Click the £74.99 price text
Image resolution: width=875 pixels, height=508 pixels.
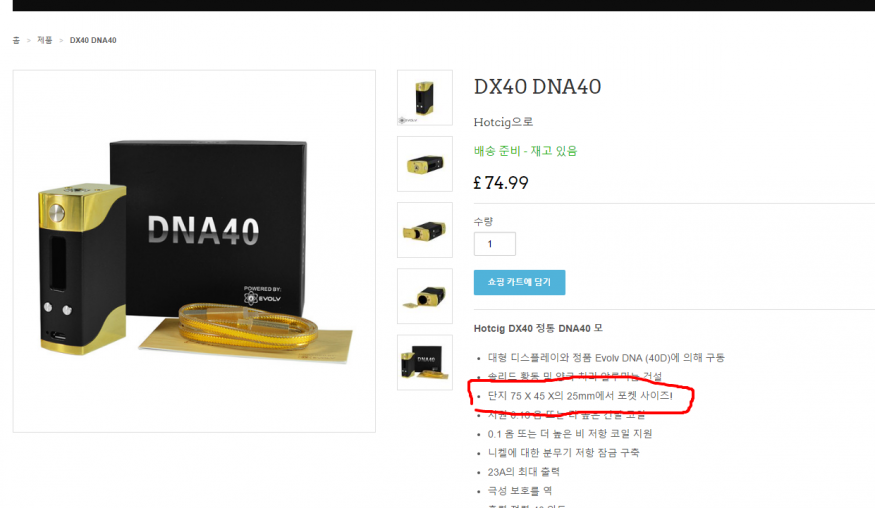click(501, 183)
